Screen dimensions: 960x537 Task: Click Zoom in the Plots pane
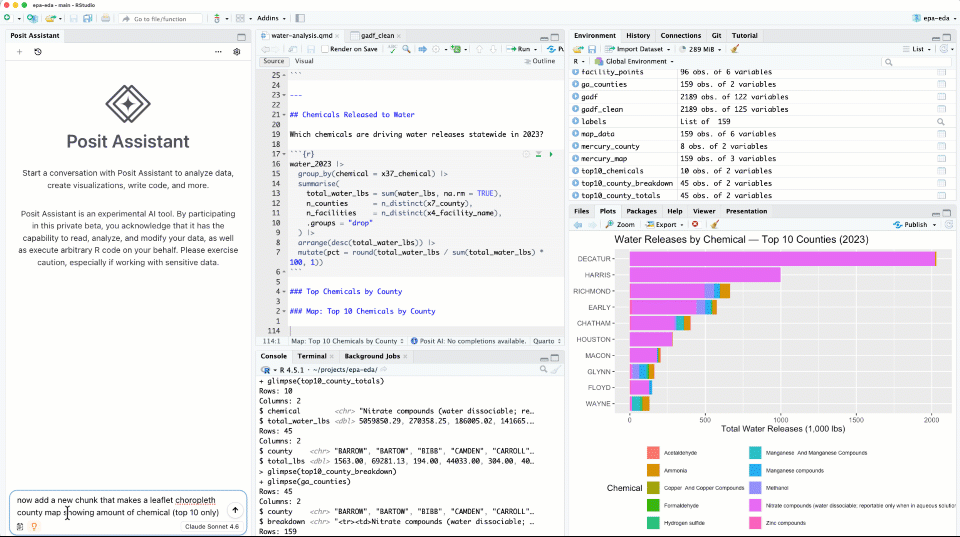click(x=620, y=225)
